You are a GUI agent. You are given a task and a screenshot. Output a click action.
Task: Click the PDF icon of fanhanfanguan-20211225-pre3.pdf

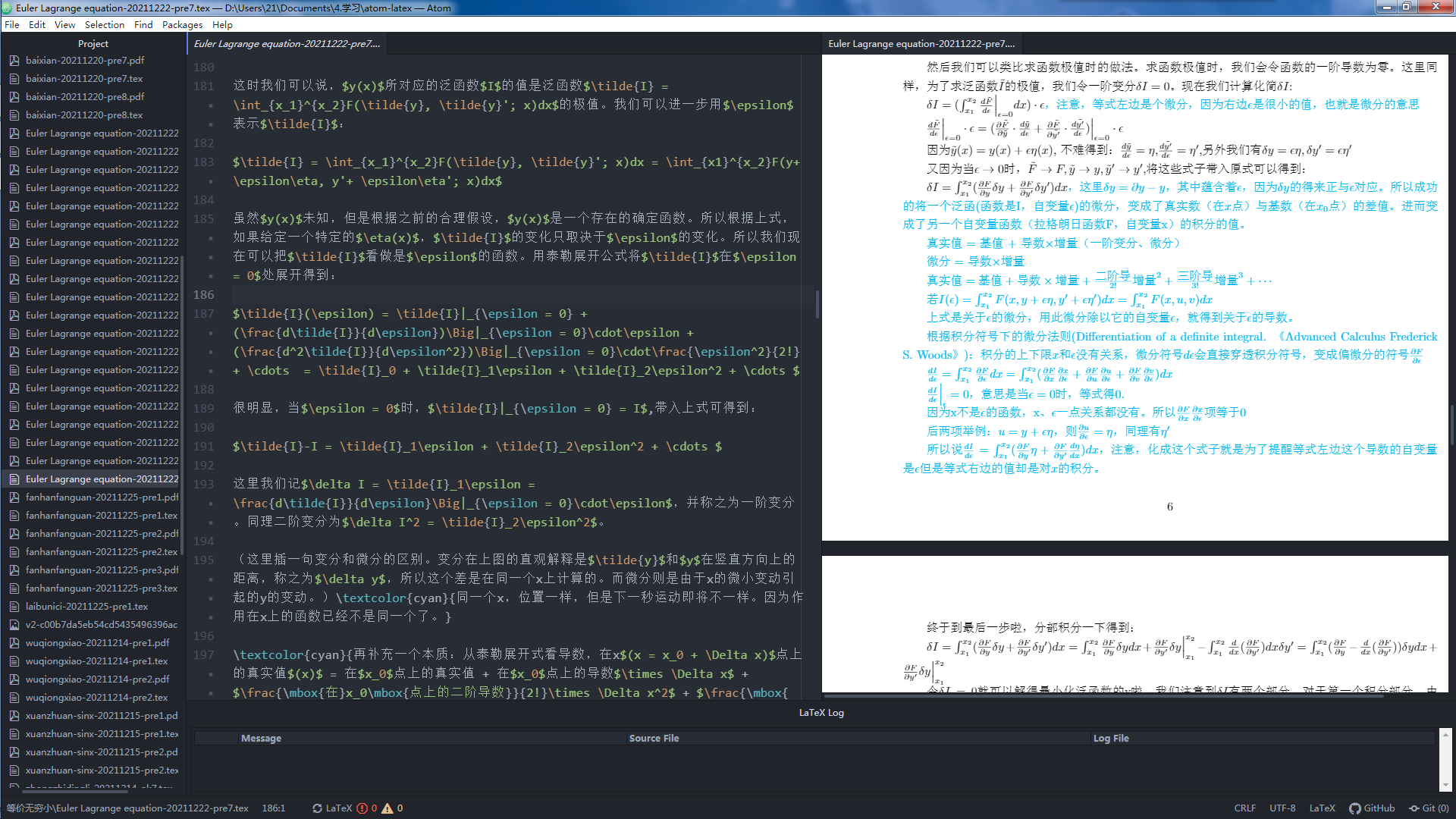(x=14, y=570)
